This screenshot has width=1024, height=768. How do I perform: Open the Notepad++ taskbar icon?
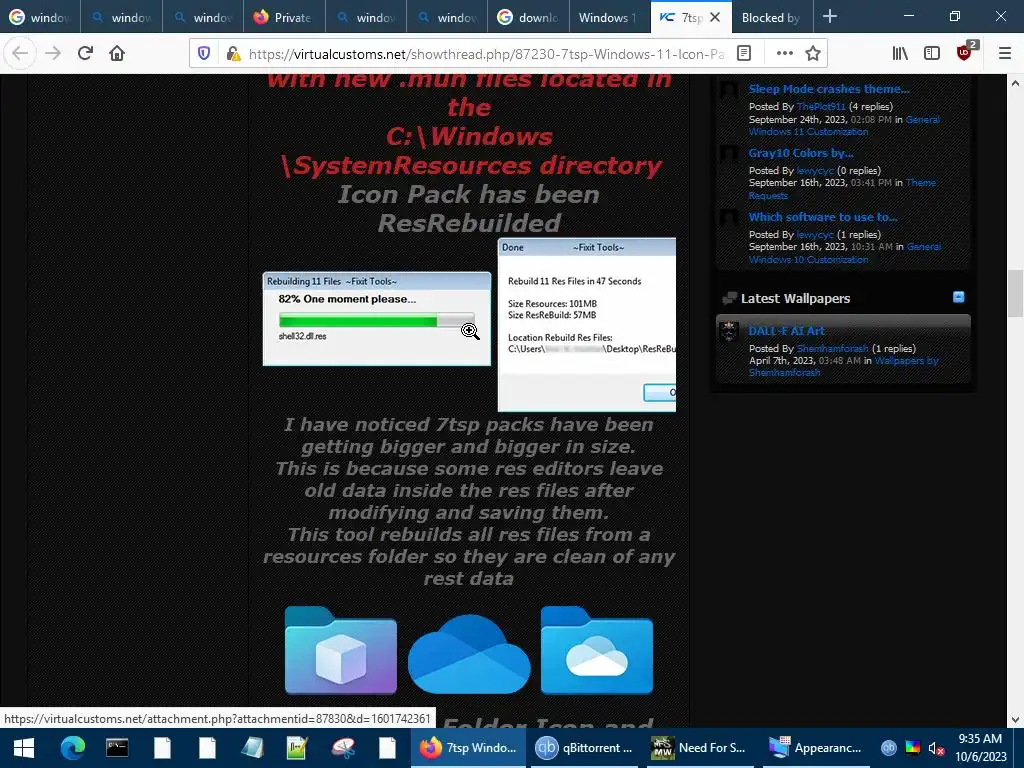(297, 748)
